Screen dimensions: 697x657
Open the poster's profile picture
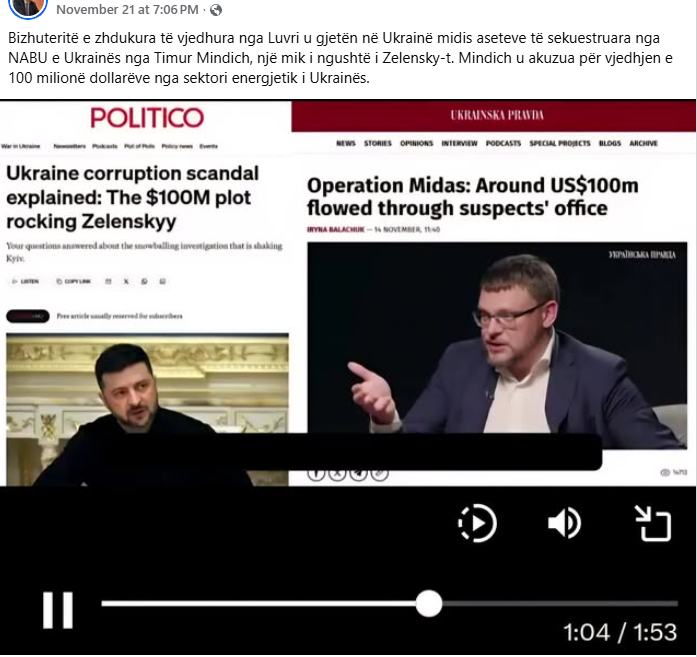(28, 7)
